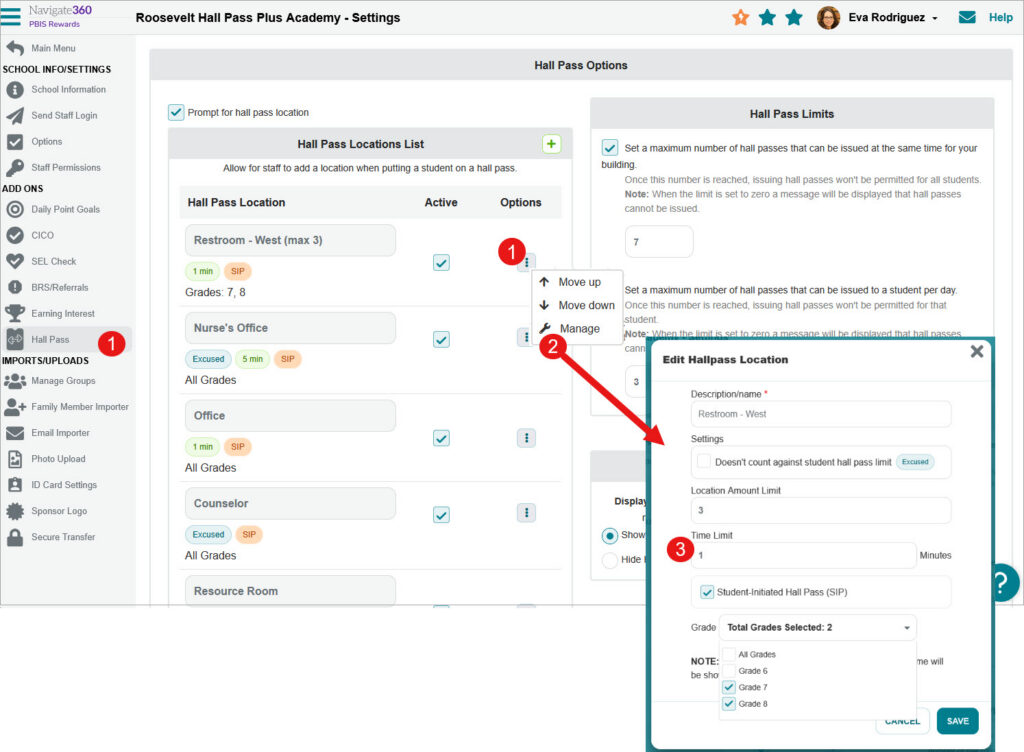
Task: Open Staff Permissions in sidebar
Action: tap(66, 168)
